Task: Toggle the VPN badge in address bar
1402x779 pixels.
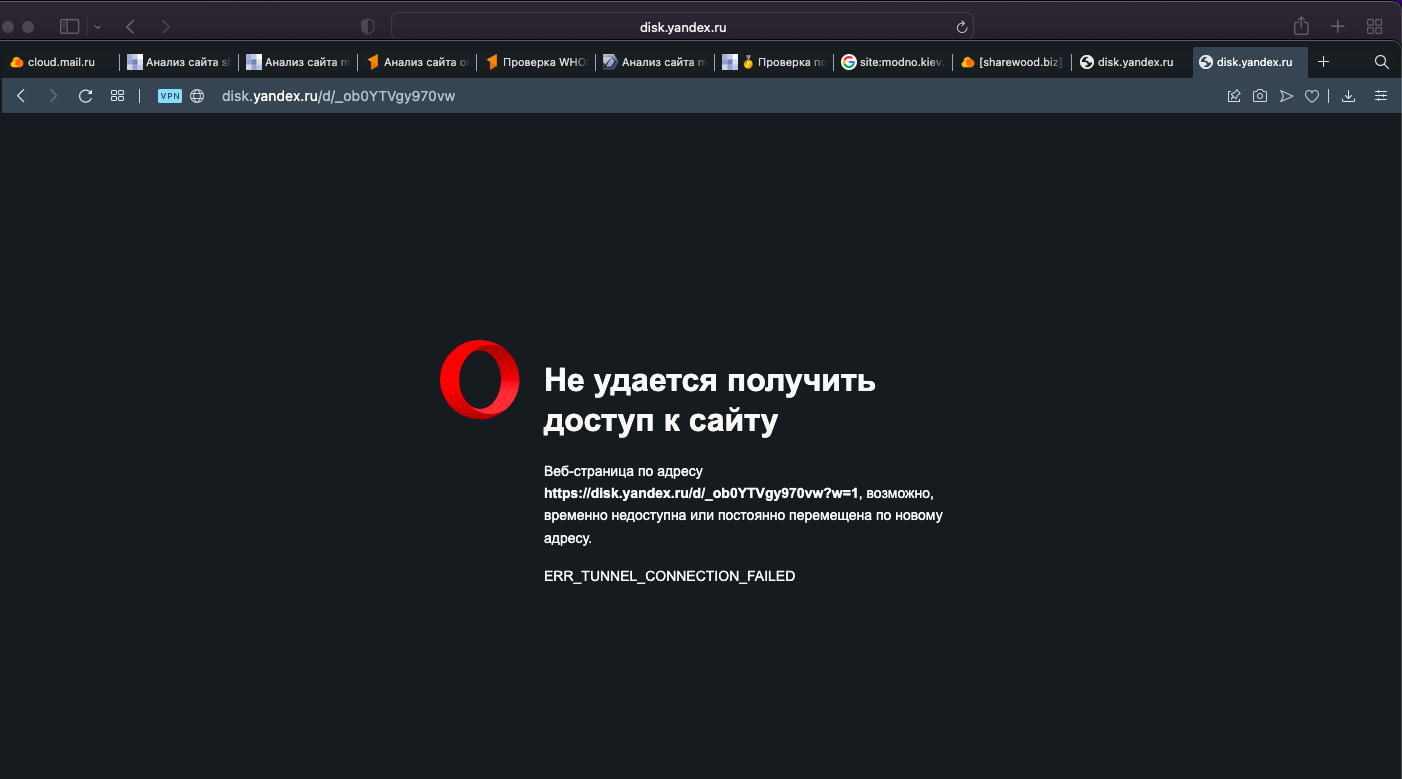Action: pyautogui.click(x=170, y=96)
